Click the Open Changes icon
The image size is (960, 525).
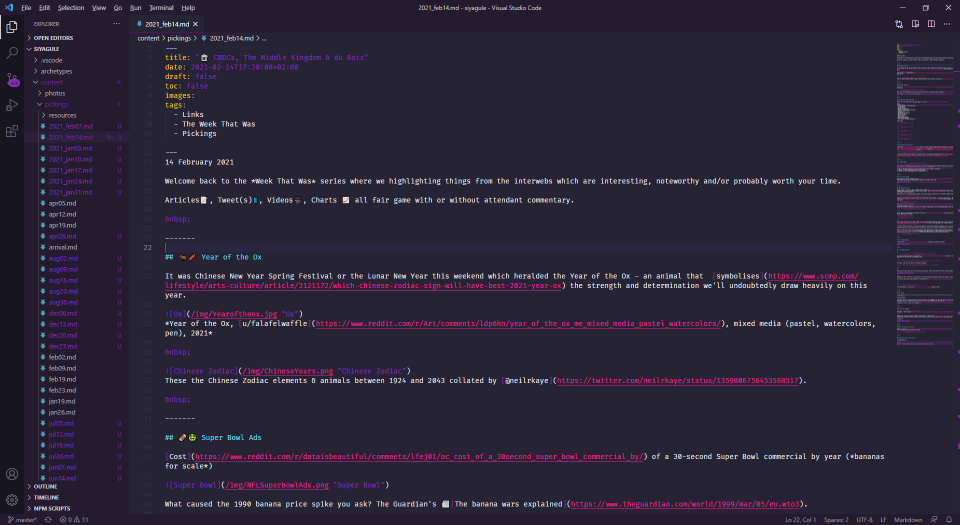899,24
